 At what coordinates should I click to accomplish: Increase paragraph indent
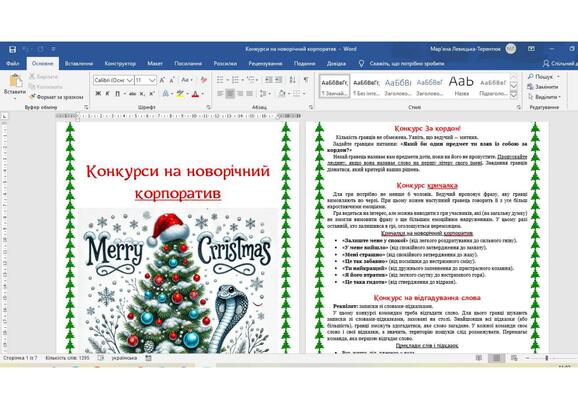(x=279, y=80)
